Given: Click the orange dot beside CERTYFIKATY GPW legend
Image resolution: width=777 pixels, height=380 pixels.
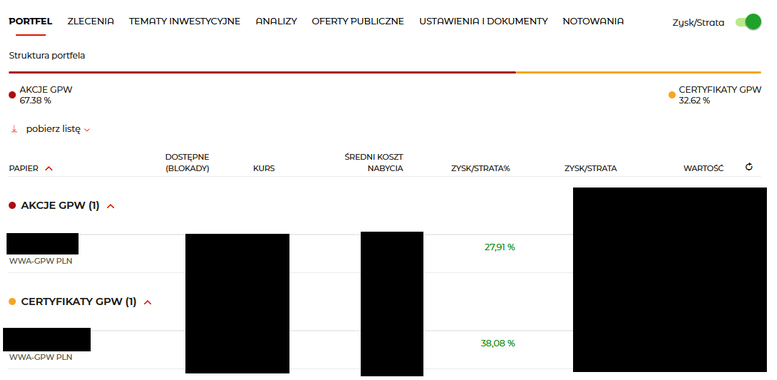Looking at the screenshot, I should [x=672, y=95].
